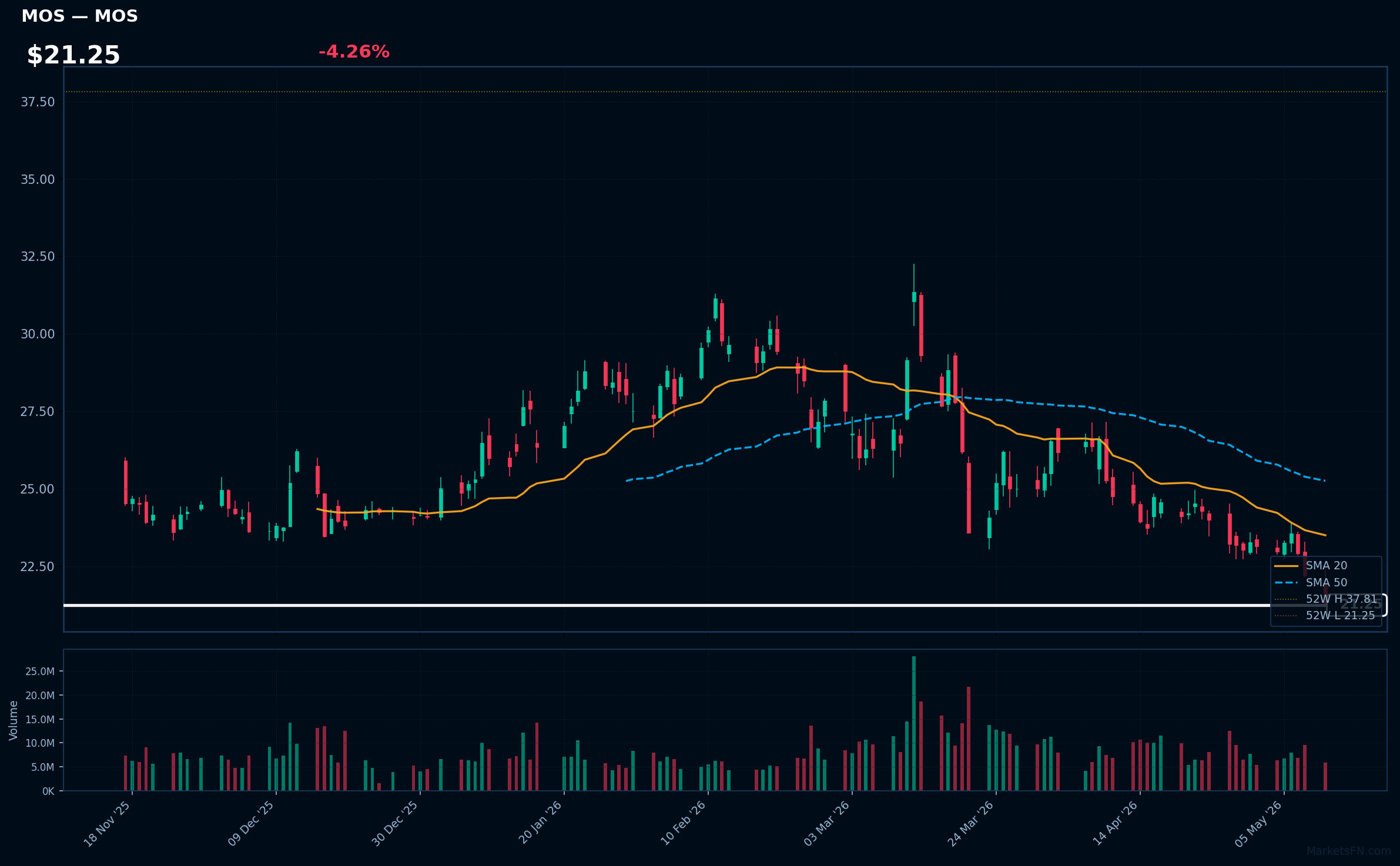Viewport: 1400px width, 866px height.
Task: Click the 14 Apr '26 date label
Action: [1116, 824]
